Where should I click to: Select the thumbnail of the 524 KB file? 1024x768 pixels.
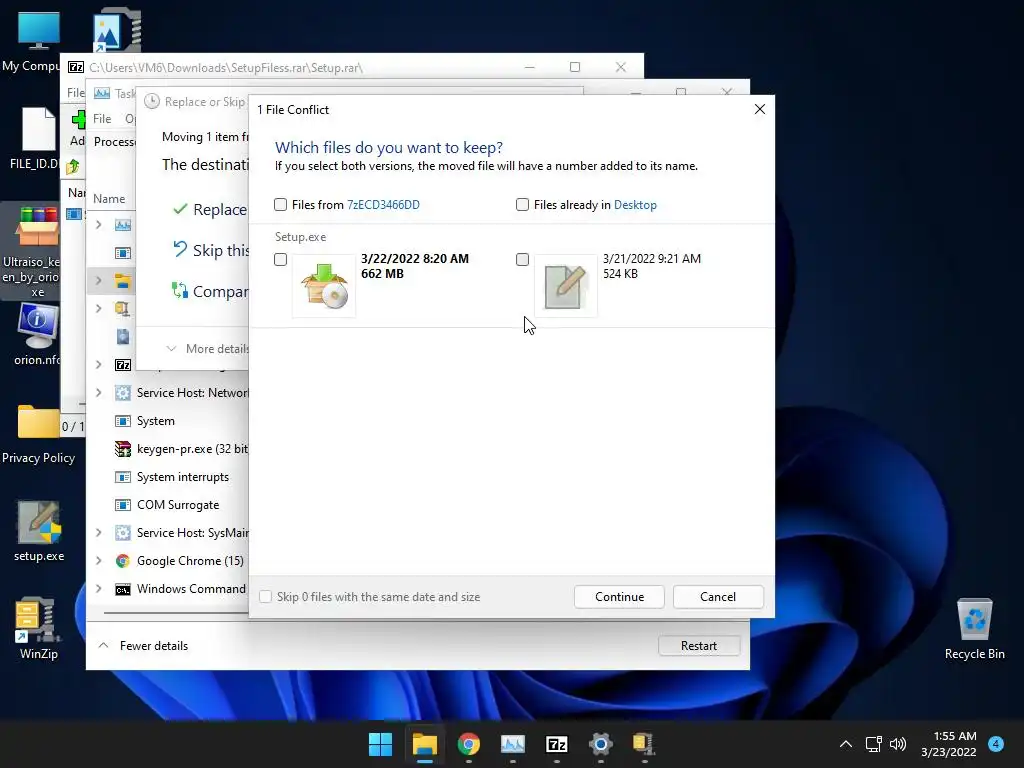click(566, 285)
